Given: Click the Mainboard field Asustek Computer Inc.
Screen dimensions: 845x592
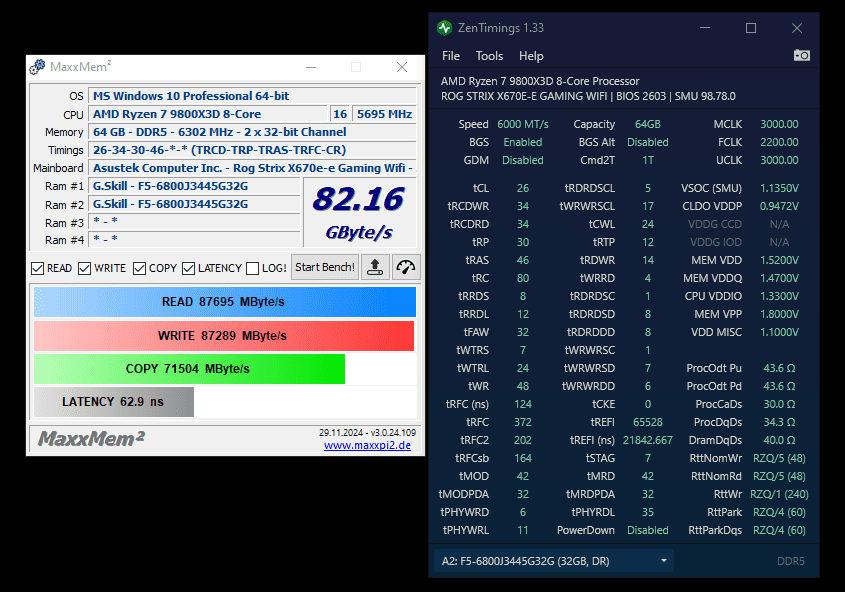Looking at the screenshot, I should [252, 168].
